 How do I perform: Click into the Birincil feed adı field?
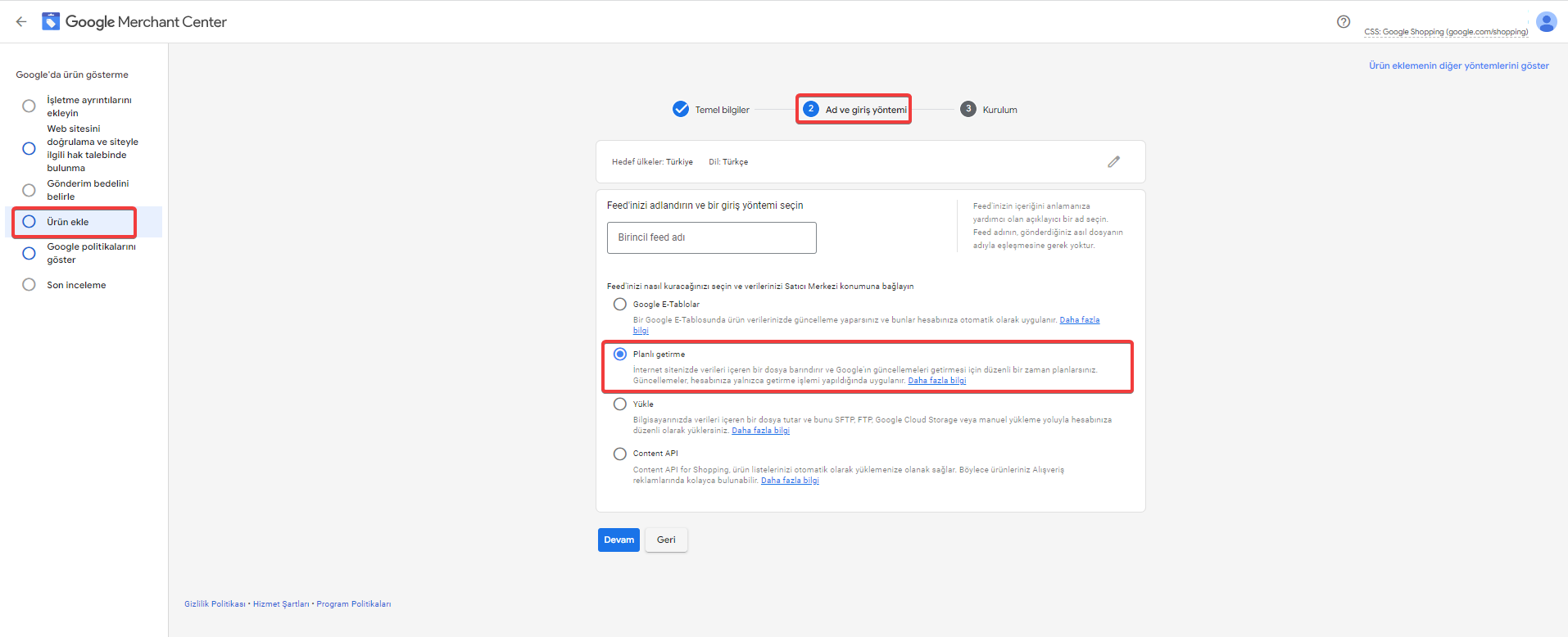(x=711, y=237)
